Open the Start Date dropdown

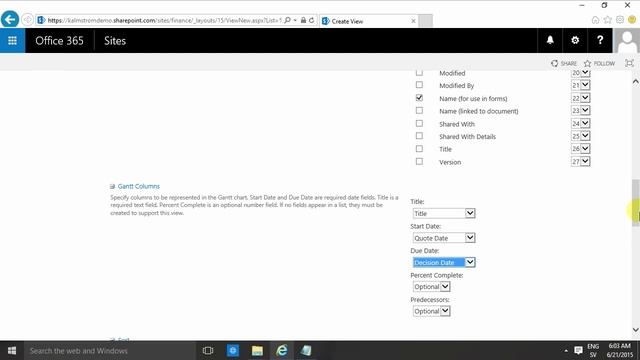[x=444, y=238]
